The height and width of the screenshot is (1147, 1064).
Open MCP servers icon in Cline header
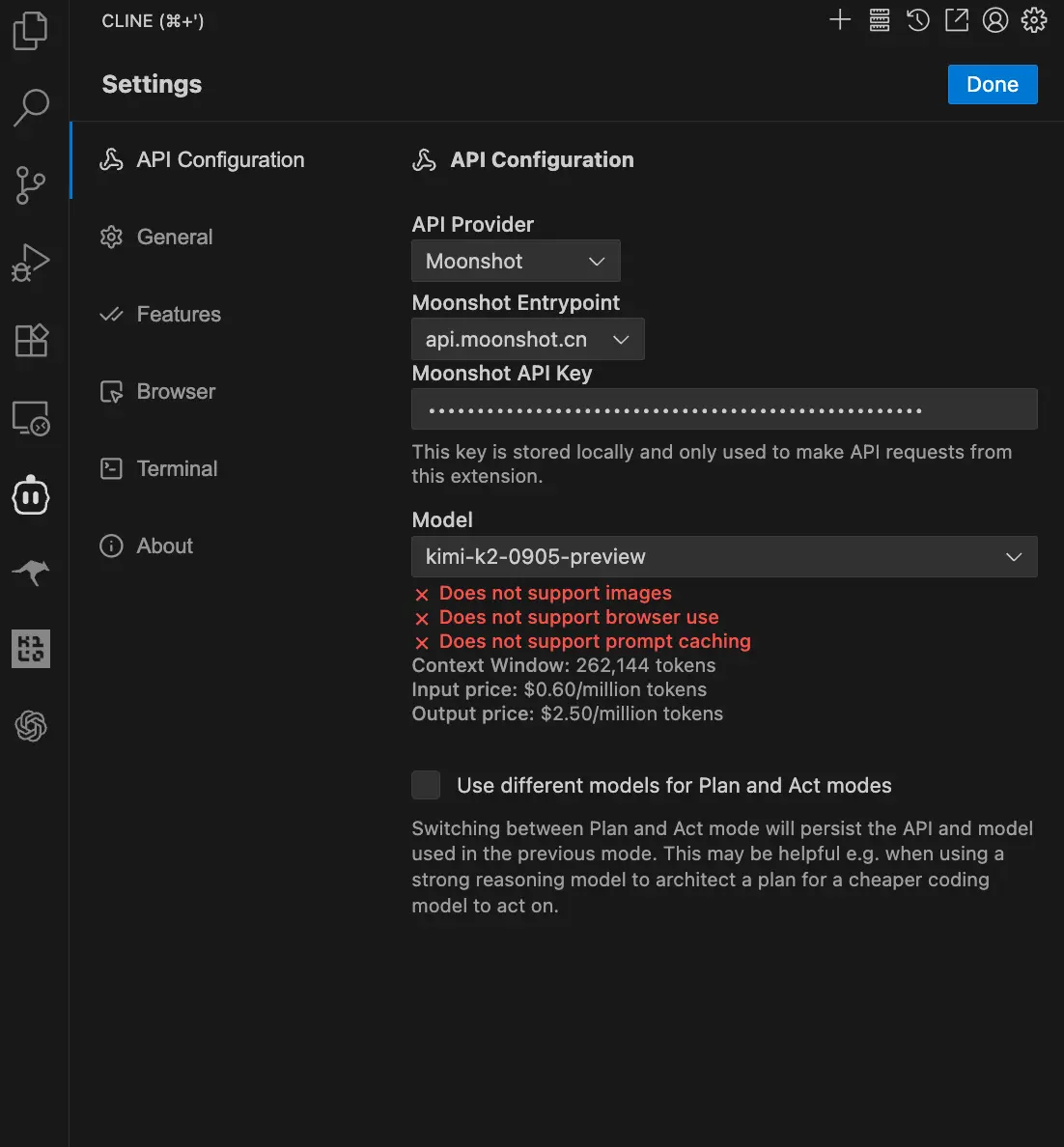click(x=880, y=19)
